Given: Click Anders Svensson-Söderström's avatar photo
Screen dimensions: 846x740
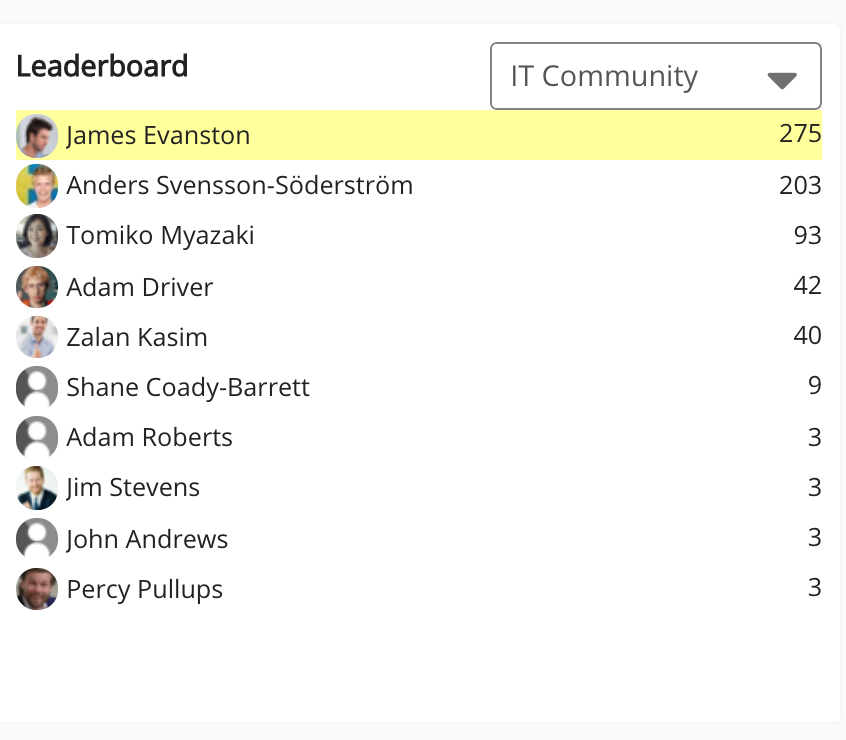Looking at the screenshot, I should click(37, 186).
